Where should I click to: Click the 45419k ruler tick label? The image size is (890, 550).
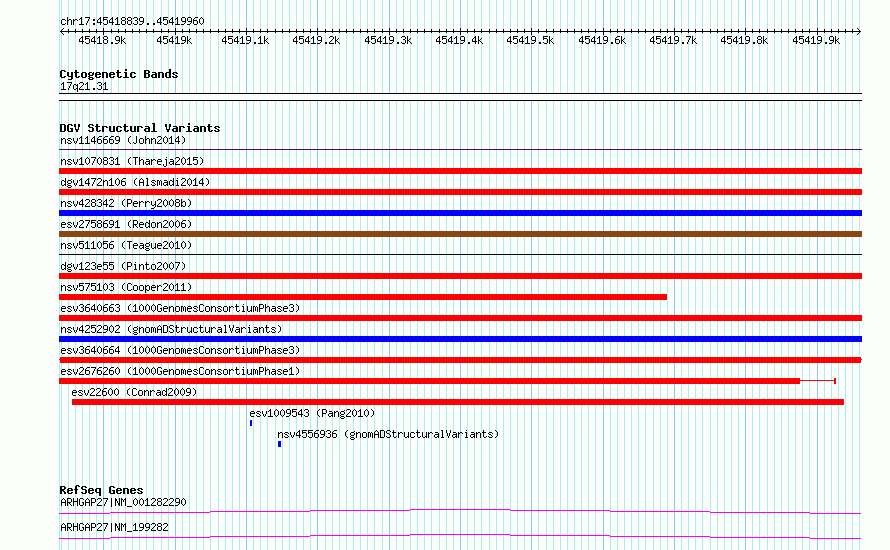coord(174,40)
